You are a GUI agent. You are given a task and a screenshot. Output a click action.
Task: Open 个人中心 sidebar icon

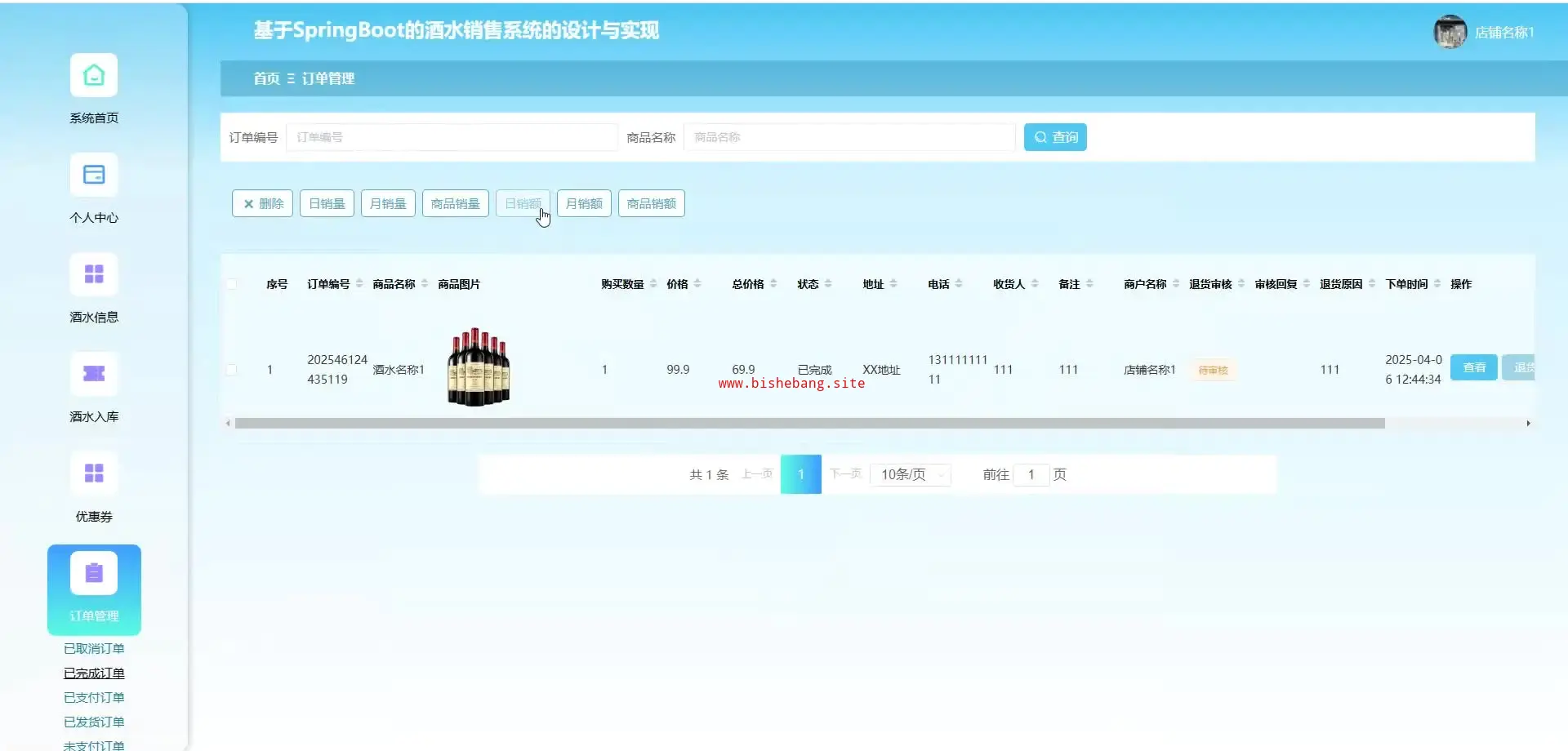pyautogui.click(x=94, y=176)
